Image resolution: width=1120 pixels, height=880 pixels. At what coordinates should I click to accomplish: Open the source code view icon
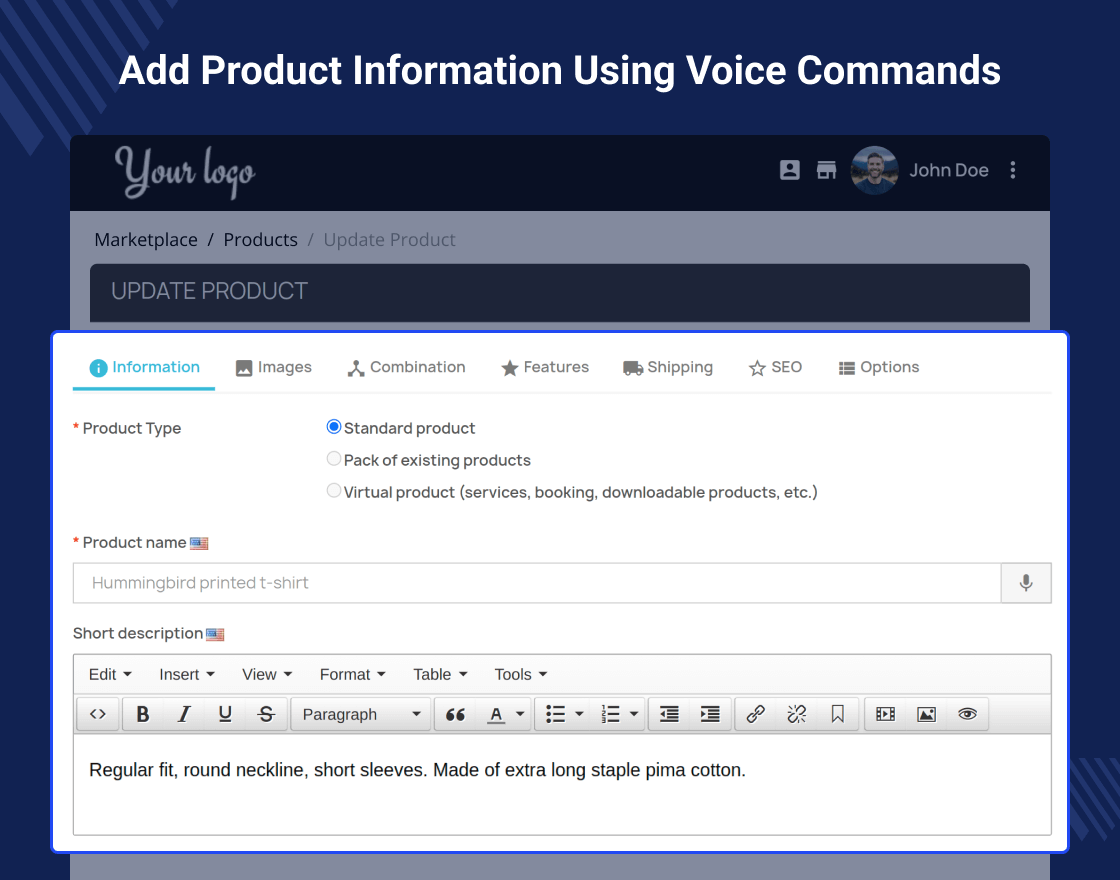98,714
